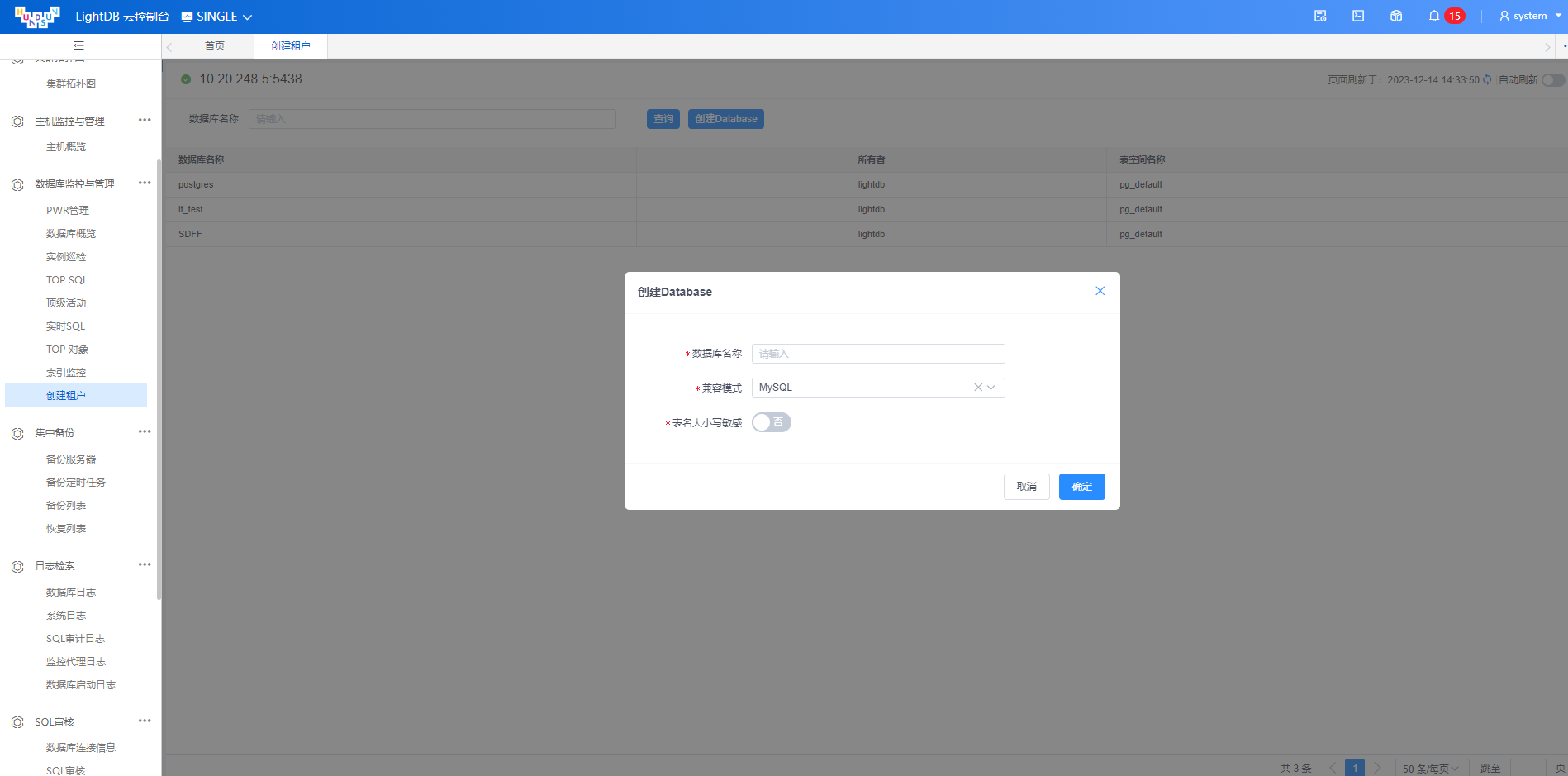The image size is (1568, 776).
Task: Open the task log icon in top bar
Action: [1320, 16]
